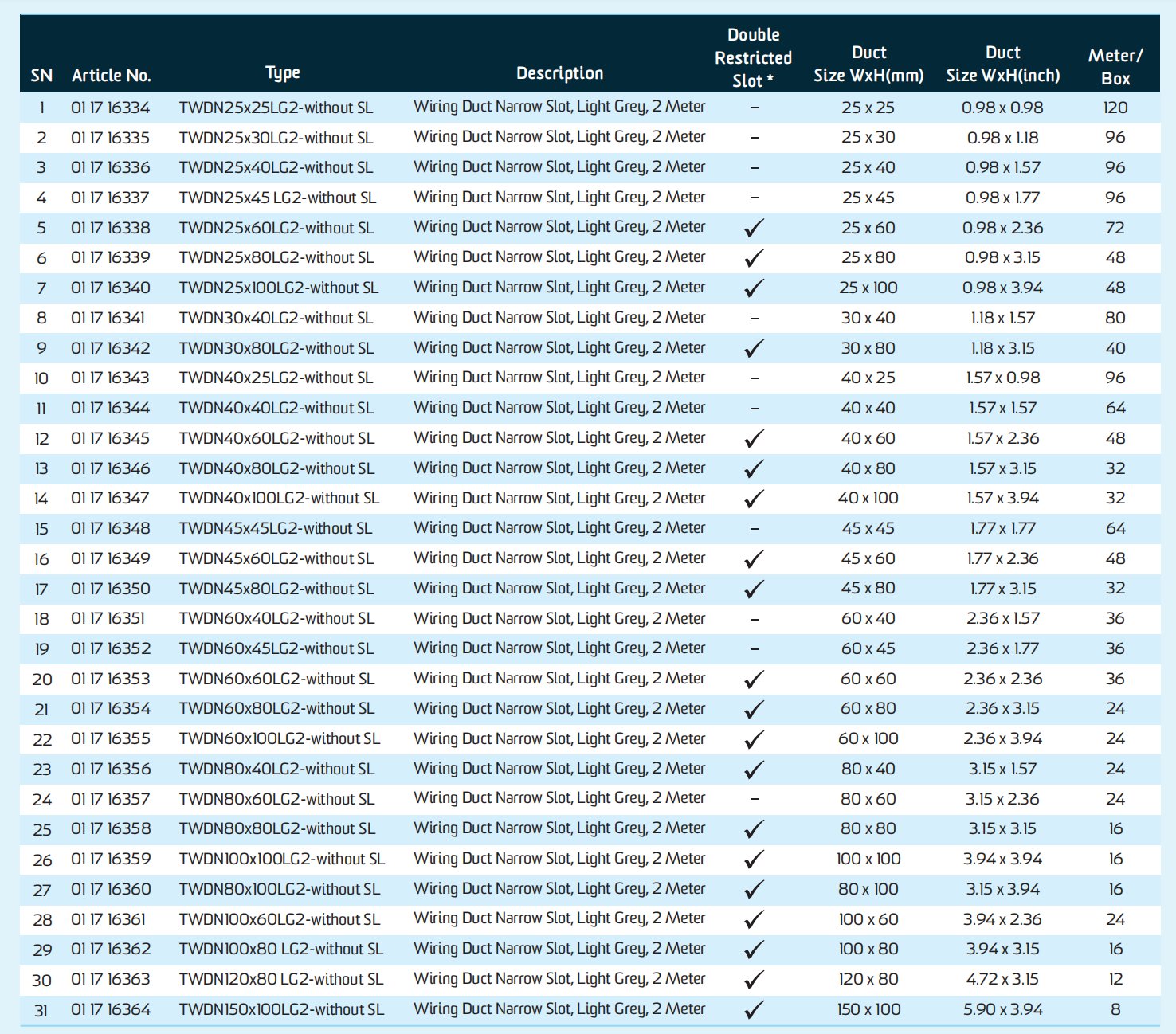Click the Double Restricted Slot column header
This screenshot has width=1176, height=1034.
pos(753,58)
